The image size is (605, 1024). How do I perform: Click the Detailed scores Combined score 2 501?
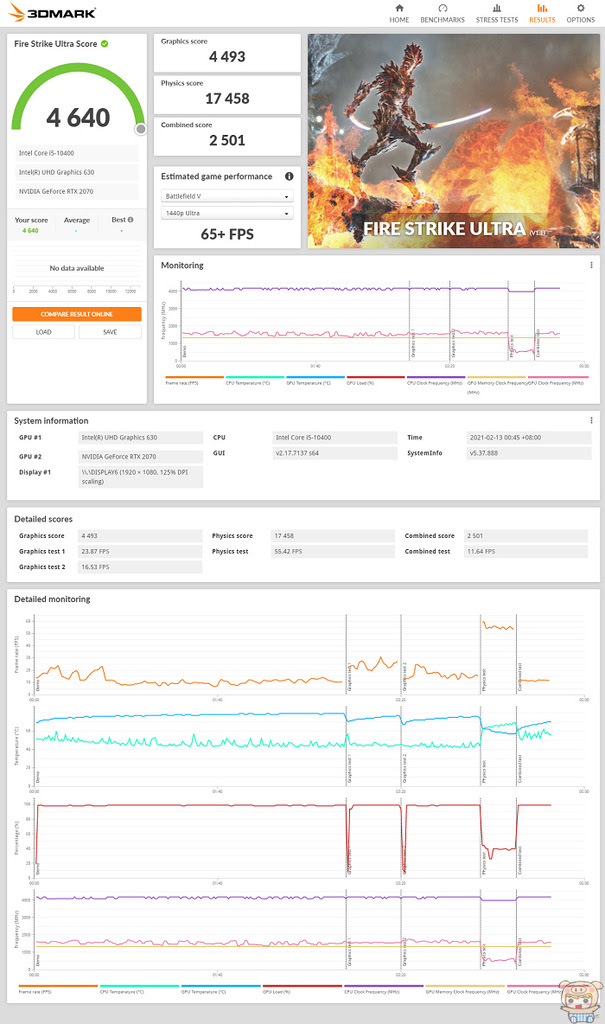coord(526,536)
